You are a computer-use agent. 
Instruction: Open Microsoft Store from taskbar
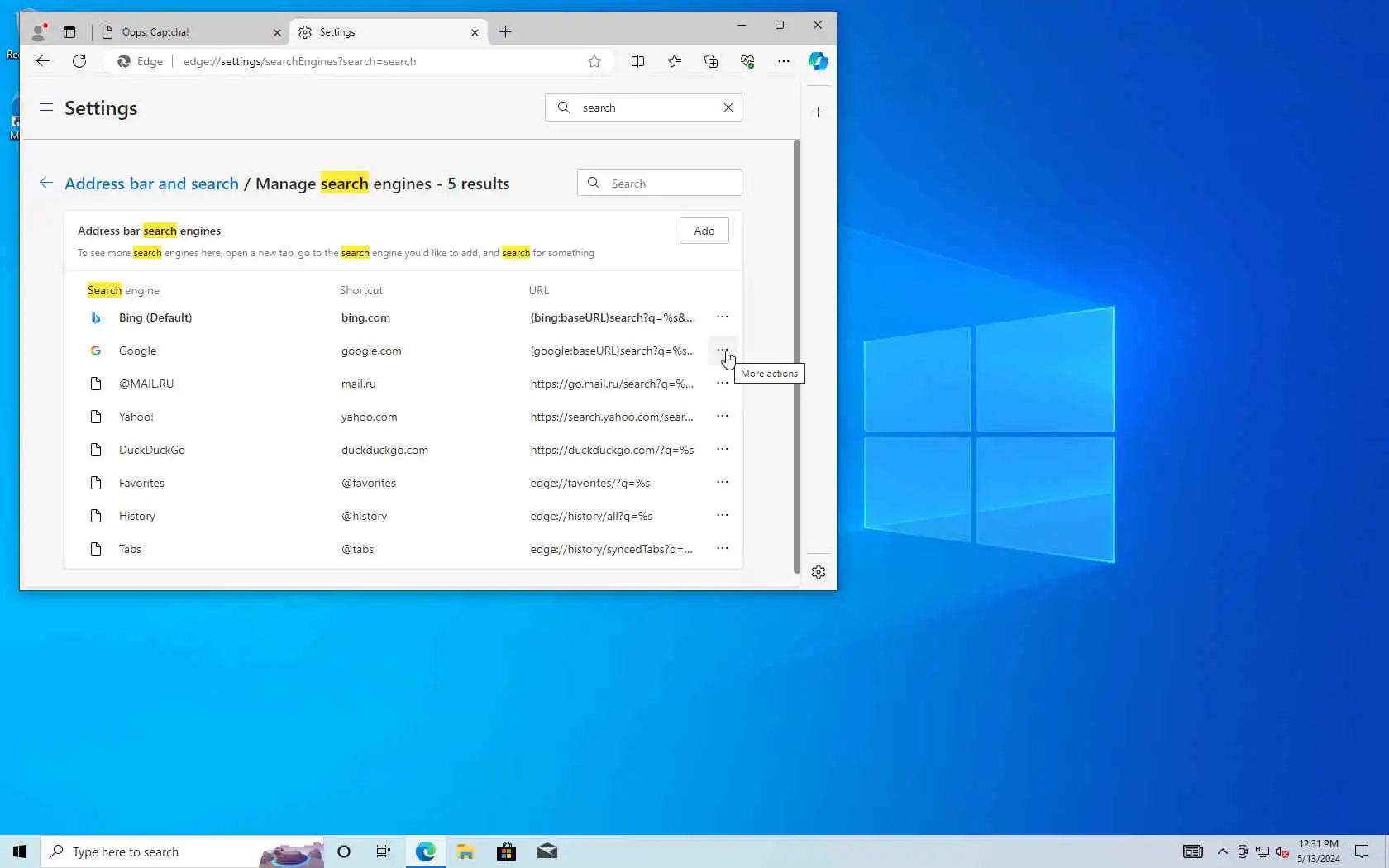coord(506,851)
